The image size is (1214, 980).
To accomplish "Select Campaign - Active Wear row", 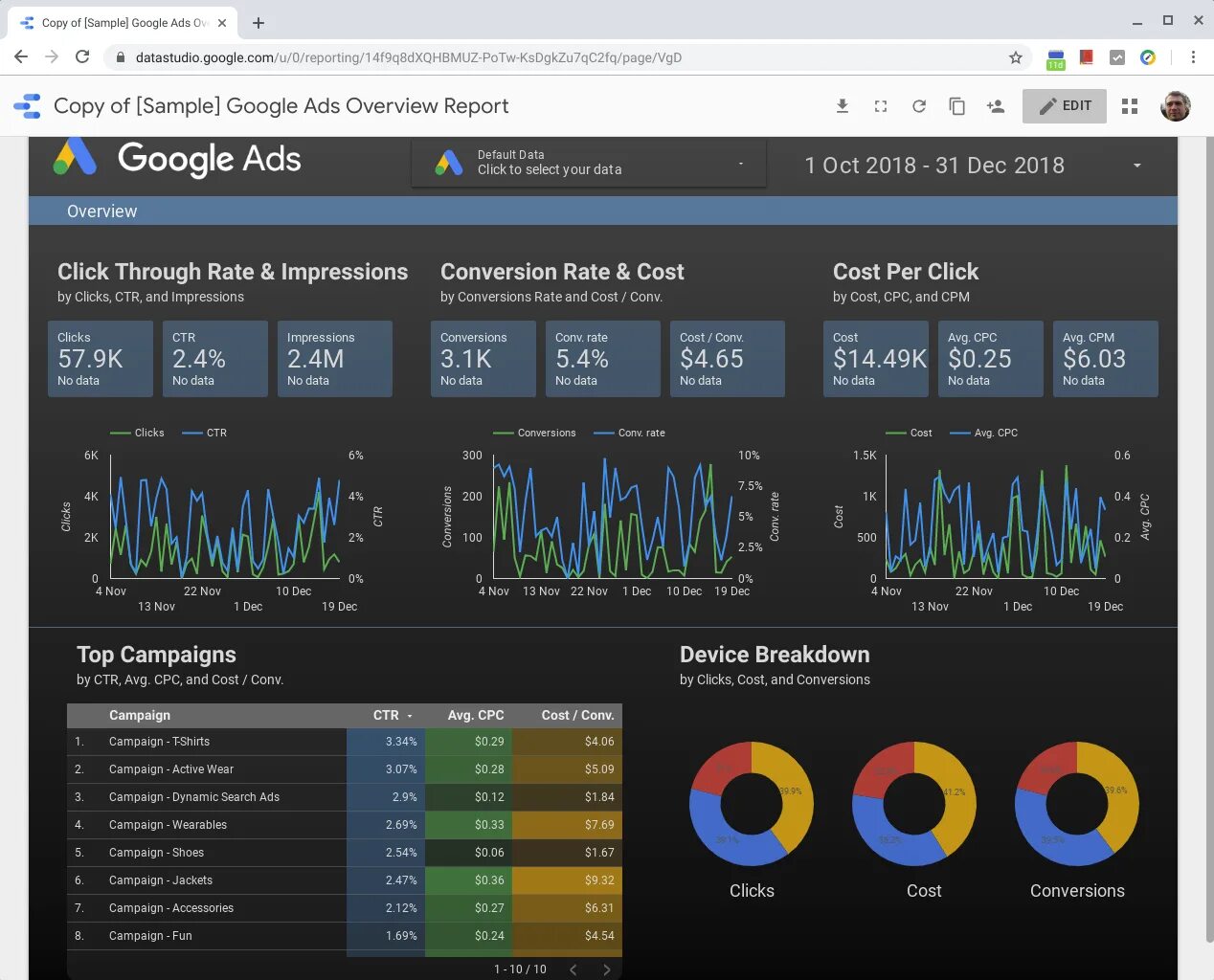I will 345,769.
